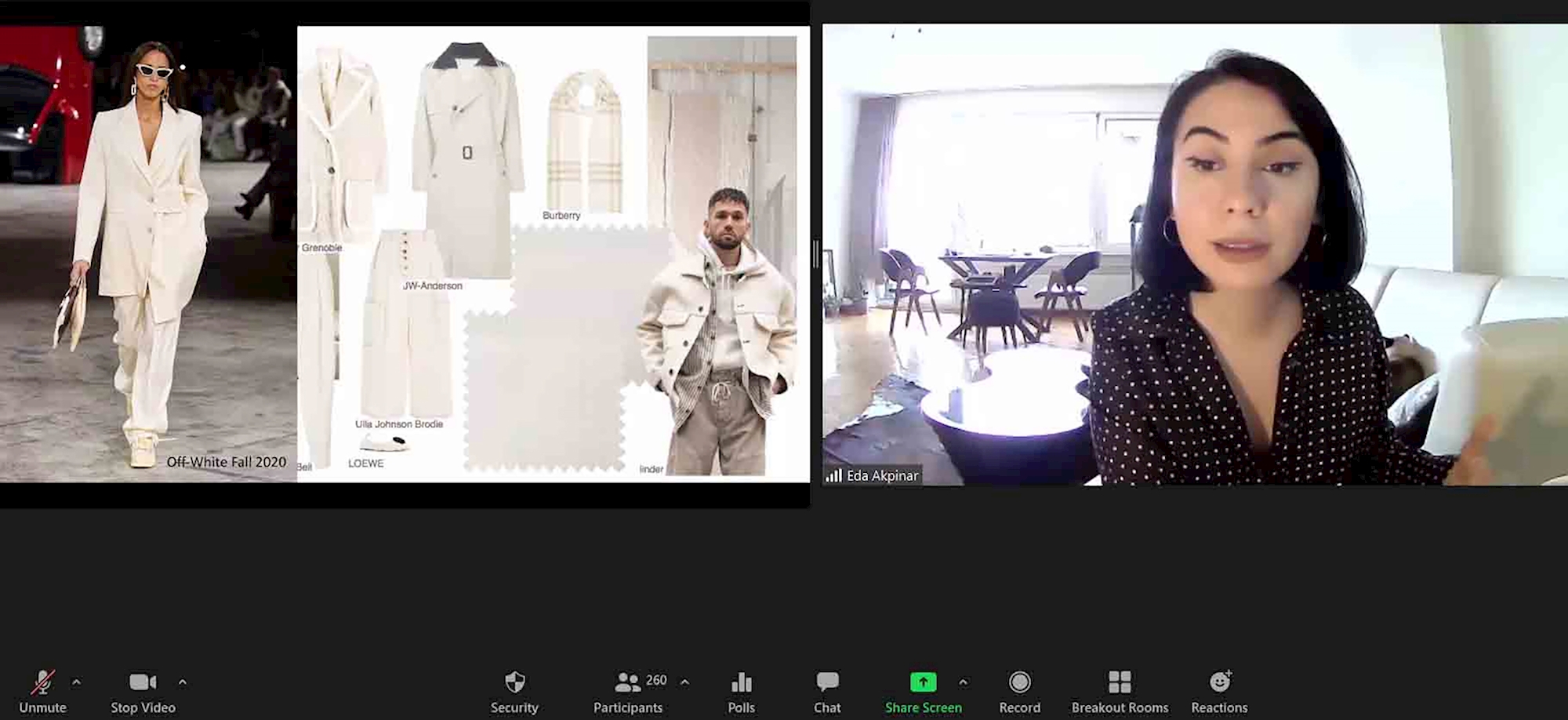Click the Breakout Rooms text label

(1120, 707)
